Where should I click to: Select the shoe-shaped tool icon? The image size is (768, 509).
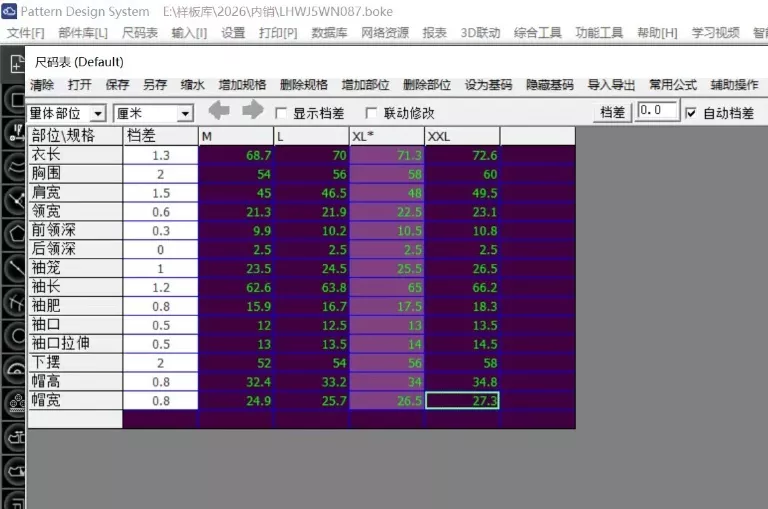pyautogui.click(x=16, y=470)
